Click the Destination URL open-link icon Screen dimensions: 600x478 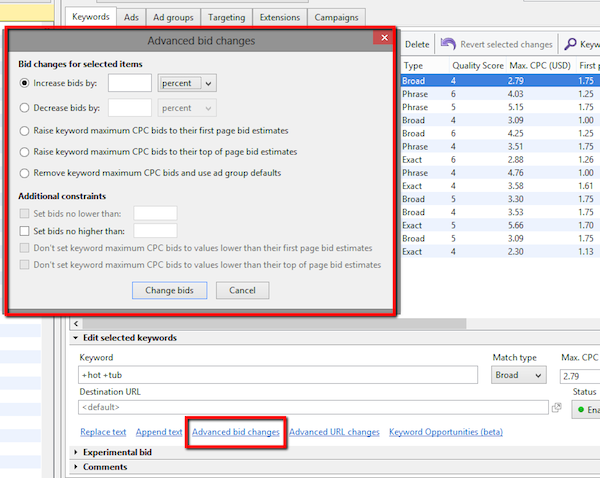(x=556, y=407)
